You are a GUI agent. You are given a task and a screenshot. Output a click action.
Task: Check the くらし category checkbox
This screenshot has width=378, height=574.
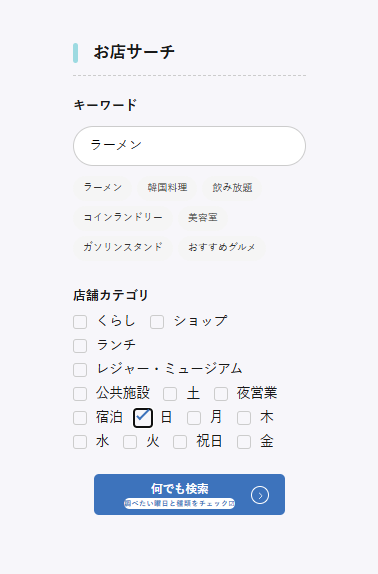pos(80,322)
